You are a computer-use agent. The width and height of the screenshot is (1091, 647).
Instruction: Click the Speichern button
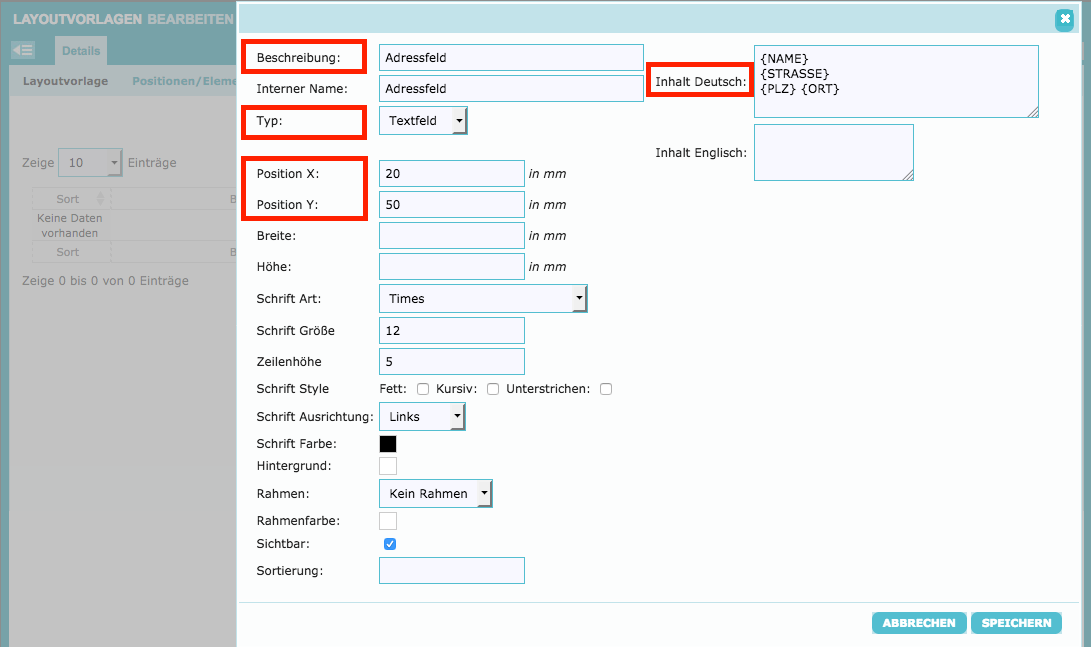pos(1016,623)
